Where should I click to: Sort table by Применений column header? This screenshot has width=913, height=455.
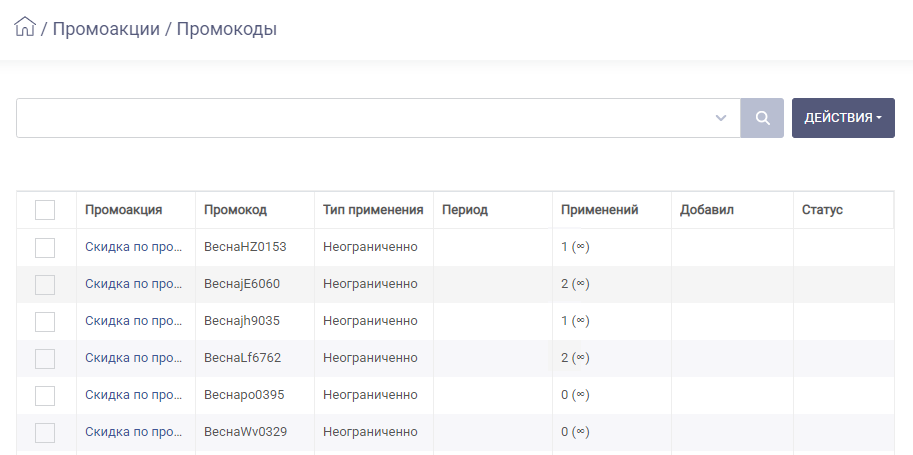coord(600,210)
